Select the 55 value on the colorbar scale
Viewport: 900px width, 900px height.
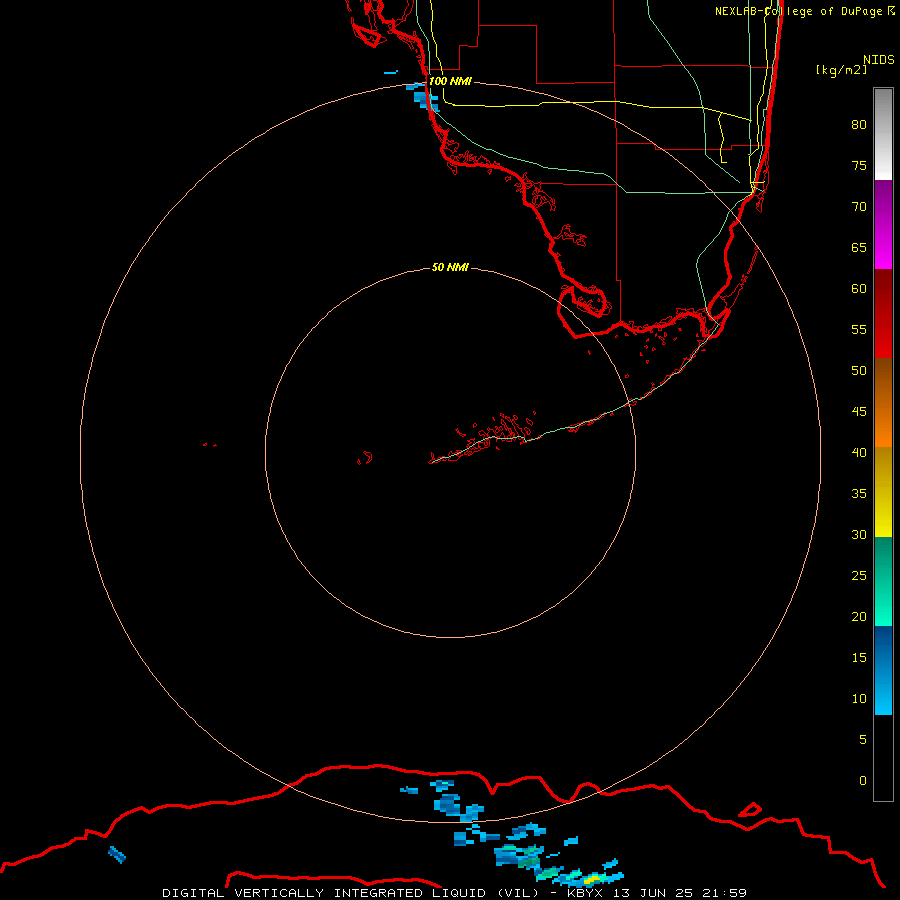pos(859,329)
